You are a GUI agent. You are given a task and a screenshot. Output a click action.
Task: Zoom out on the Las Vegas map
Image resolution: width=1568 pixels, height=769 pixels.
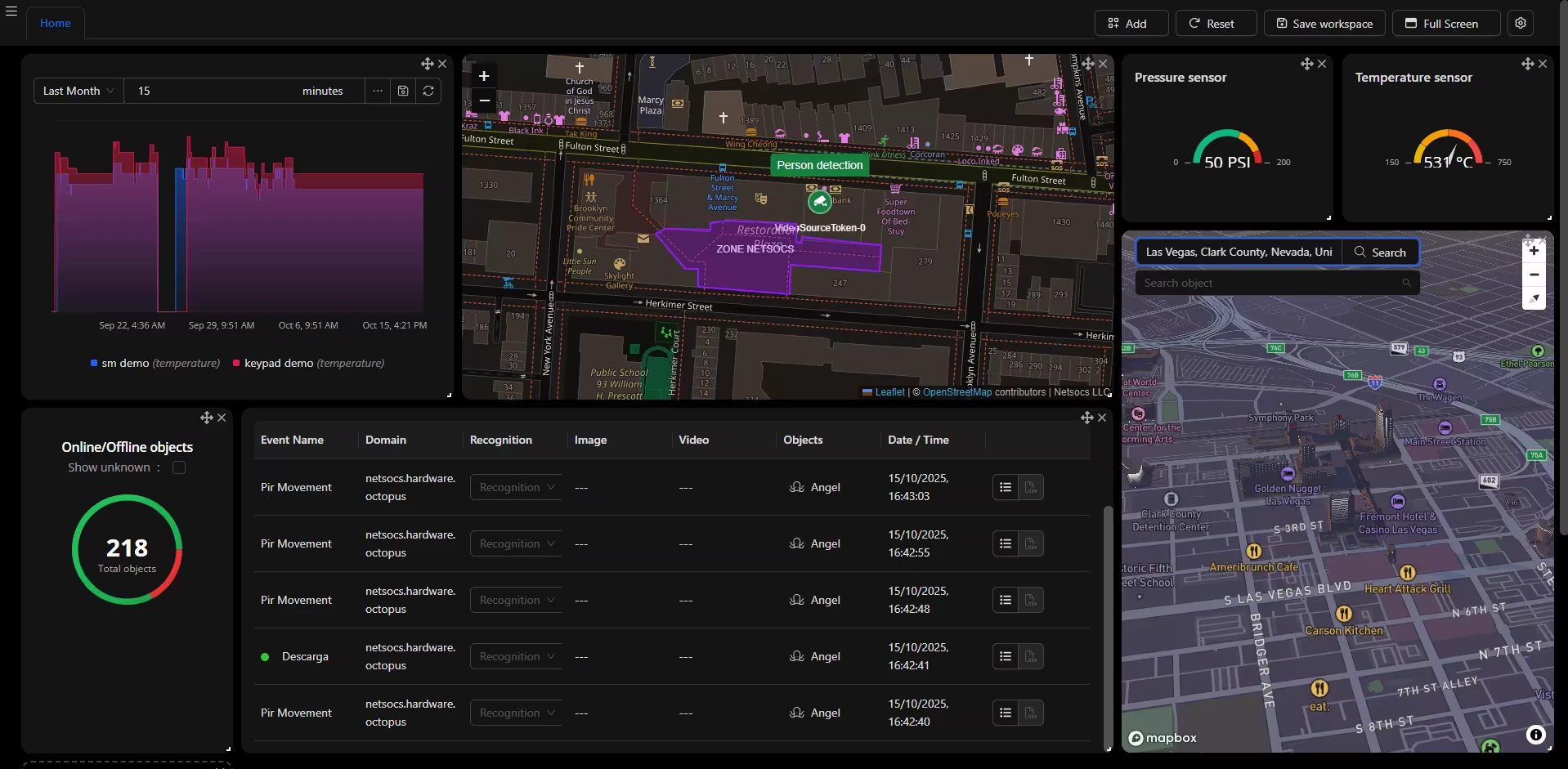point(1534,275)
